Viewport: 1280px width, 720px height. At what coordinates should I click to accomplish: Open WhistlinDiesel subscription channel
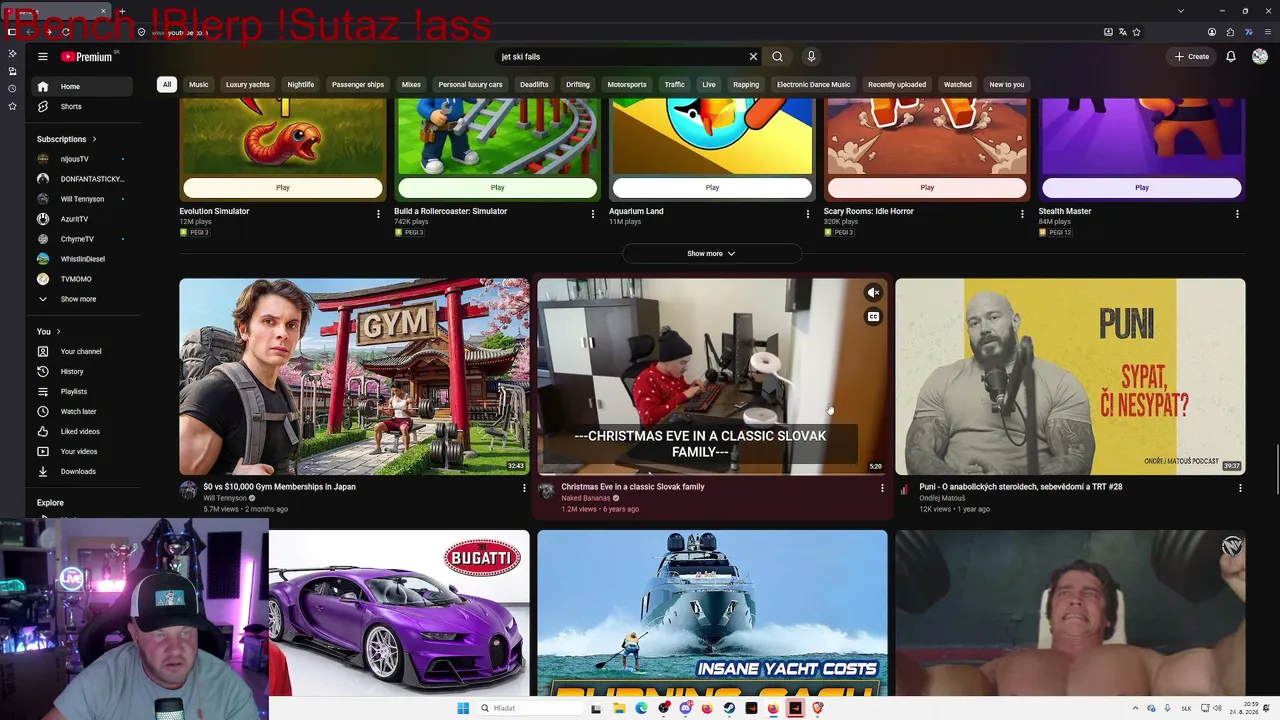click(x=80, y=259)
